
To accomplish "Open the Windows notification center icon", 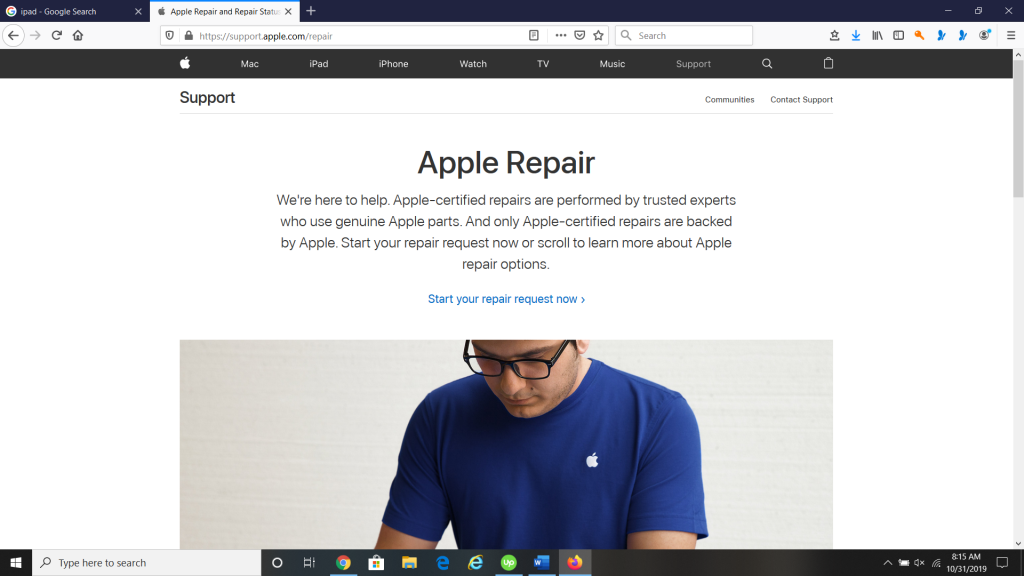I will (1002, 562).
